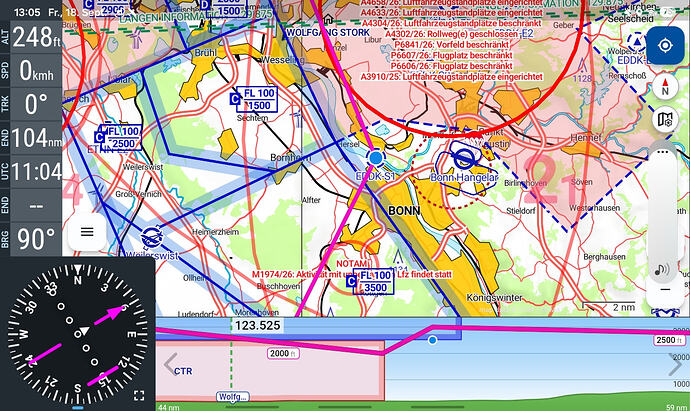The image size is (690, 411).
Task: Tap the M1974/26 NOTAM text
Action: (352, 275)
